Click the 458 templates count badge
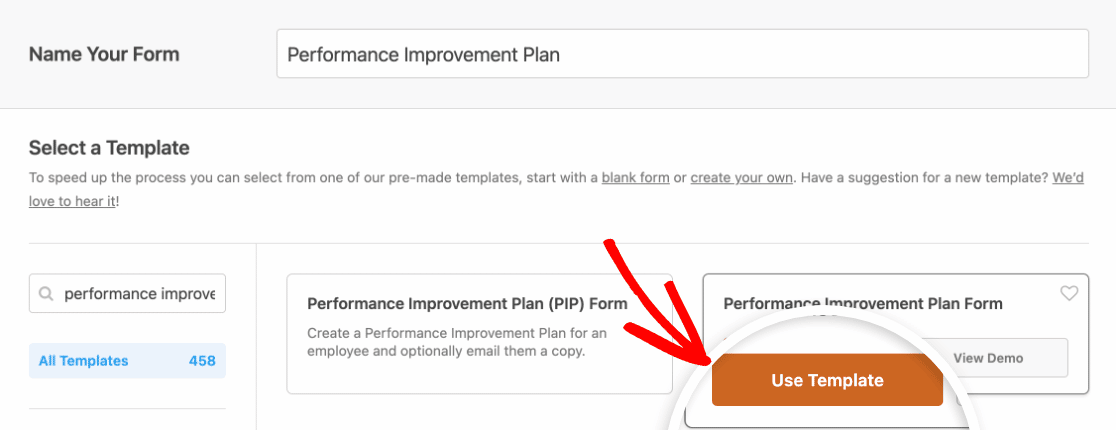The image size is (1116, 430). [x=202, y=361]
